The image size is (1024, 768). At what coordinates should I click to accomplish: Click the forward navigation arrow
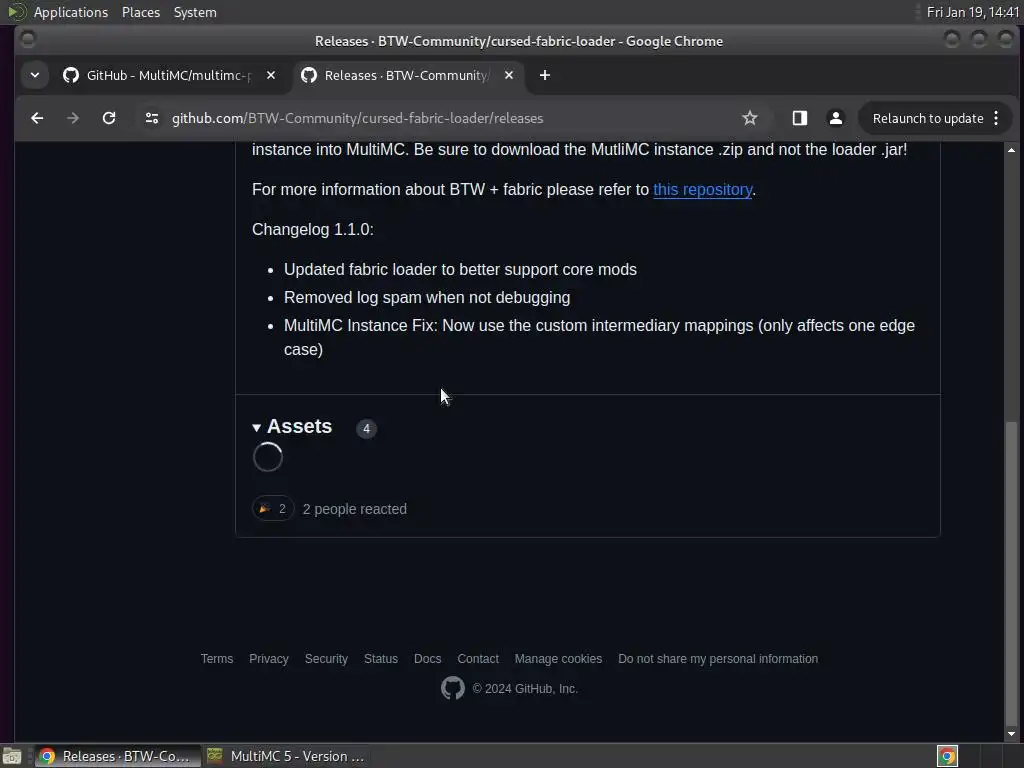click(x=73, y=118)
